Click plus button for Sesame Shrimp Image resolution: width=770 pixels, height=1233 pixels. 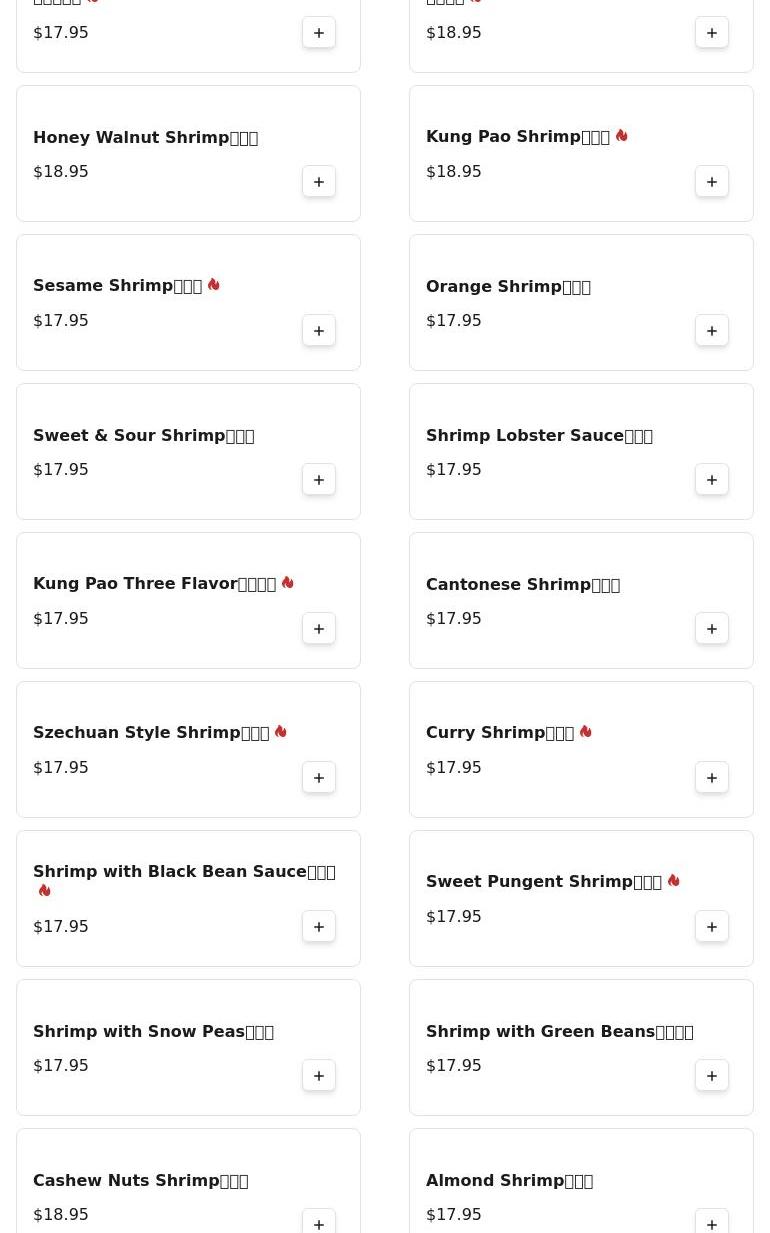coord(319,331)
